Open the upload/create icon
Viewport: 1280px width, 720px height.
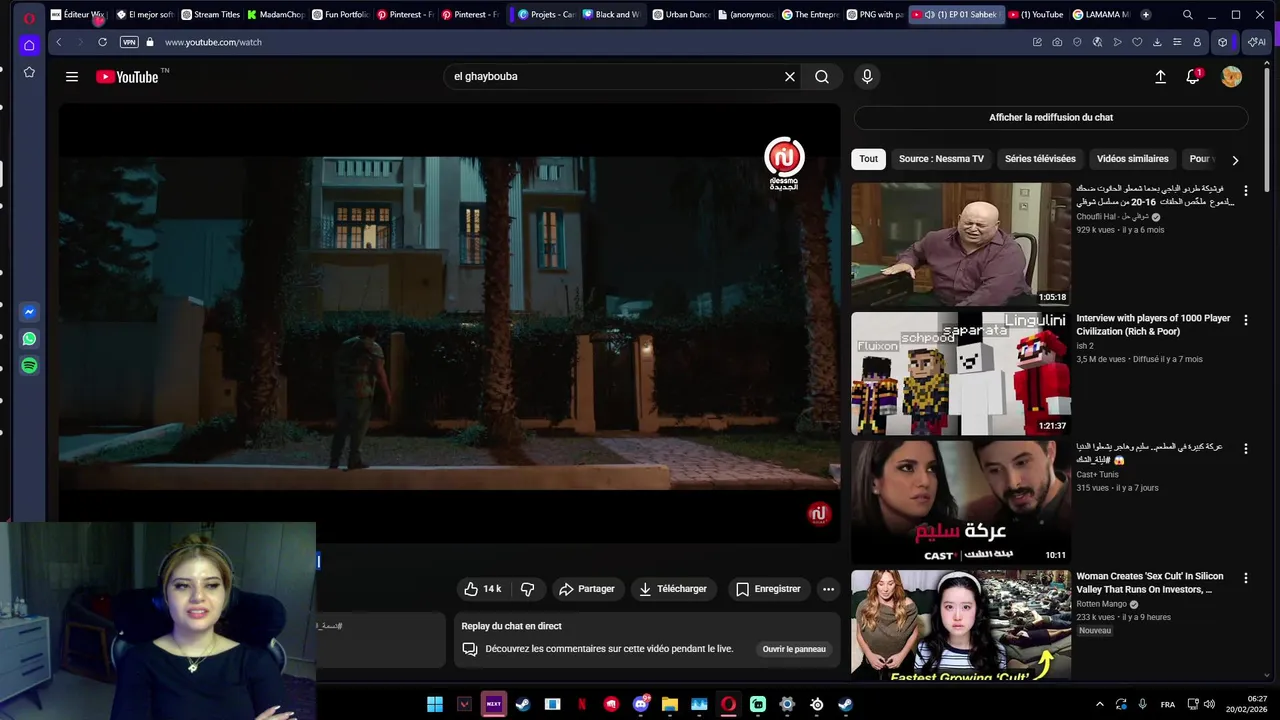(x=1160, y=76)
